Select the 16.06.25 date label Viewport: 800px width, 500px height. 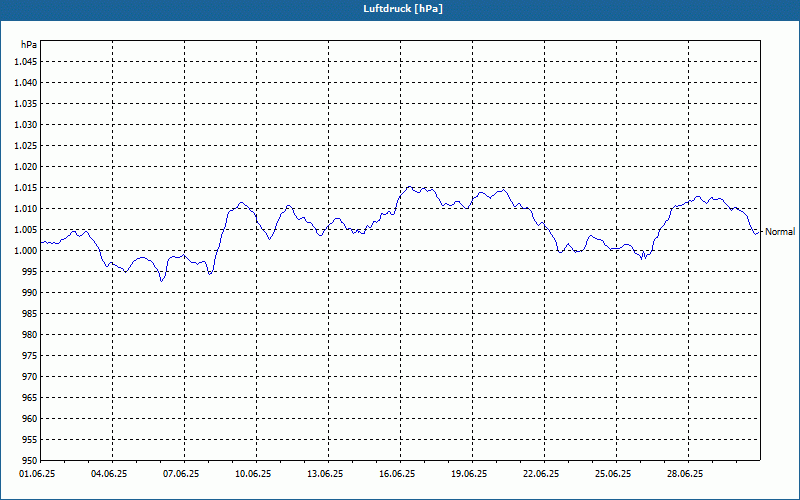[397, 474]
